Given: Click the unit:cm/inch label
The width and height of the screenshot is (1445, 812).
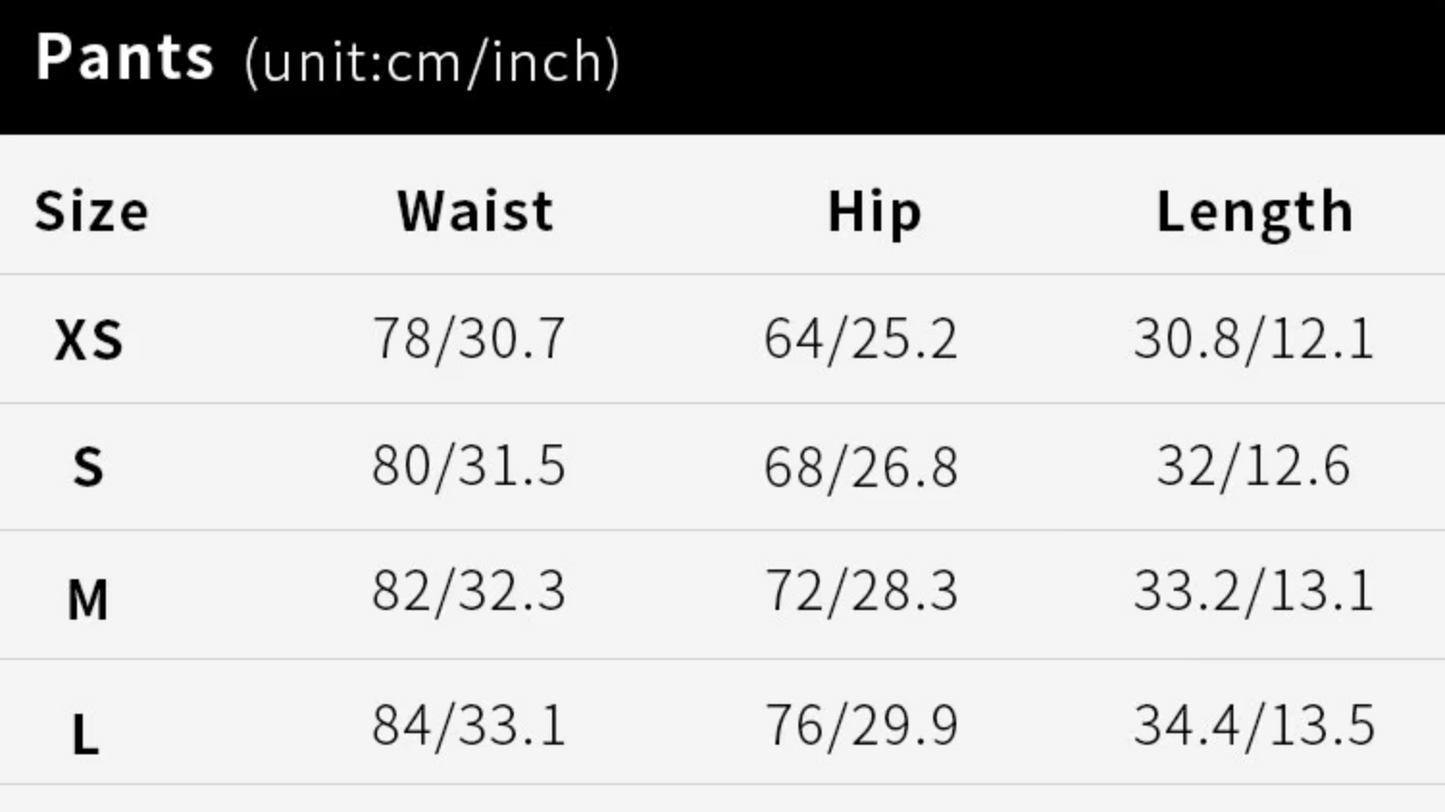Looking at the screenshot, I should 431,62.
